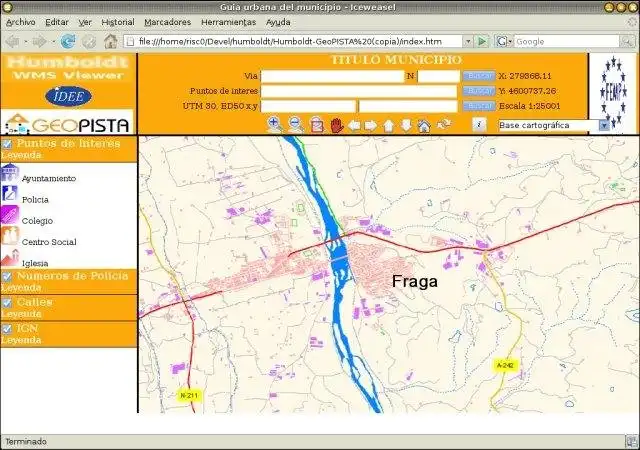
Task: Toggle Numeros de Policia layer checkbox
Action: tap(7, 276)
